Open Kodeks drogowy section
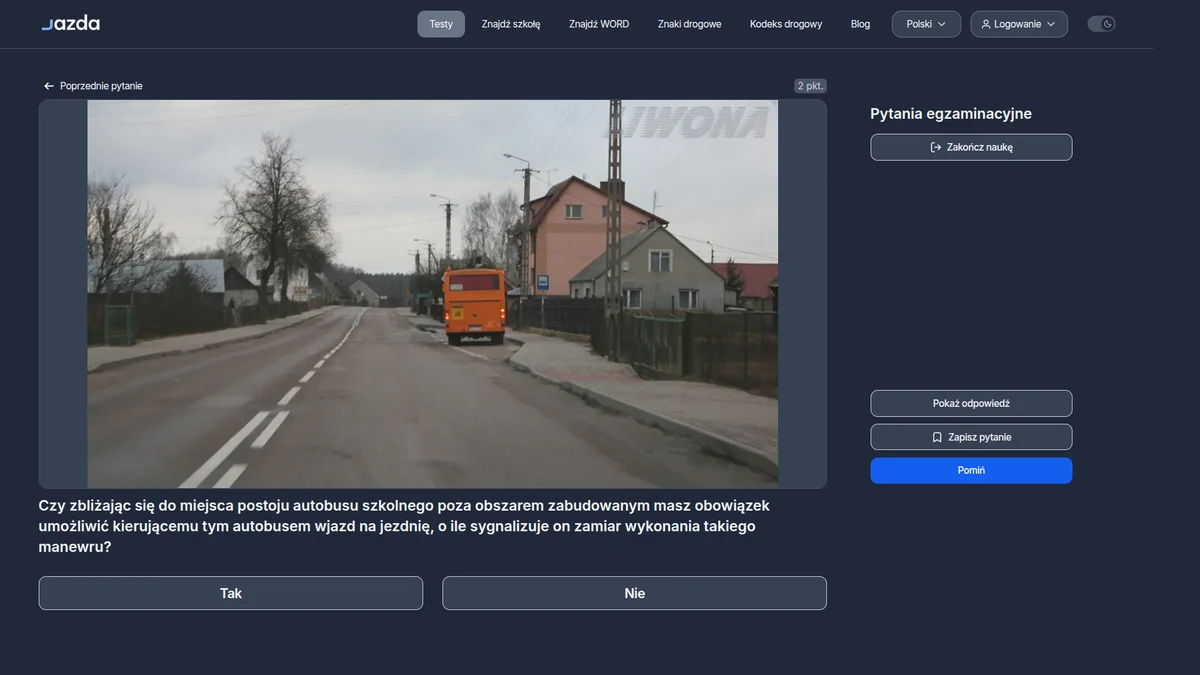 [x=786, y=24]
